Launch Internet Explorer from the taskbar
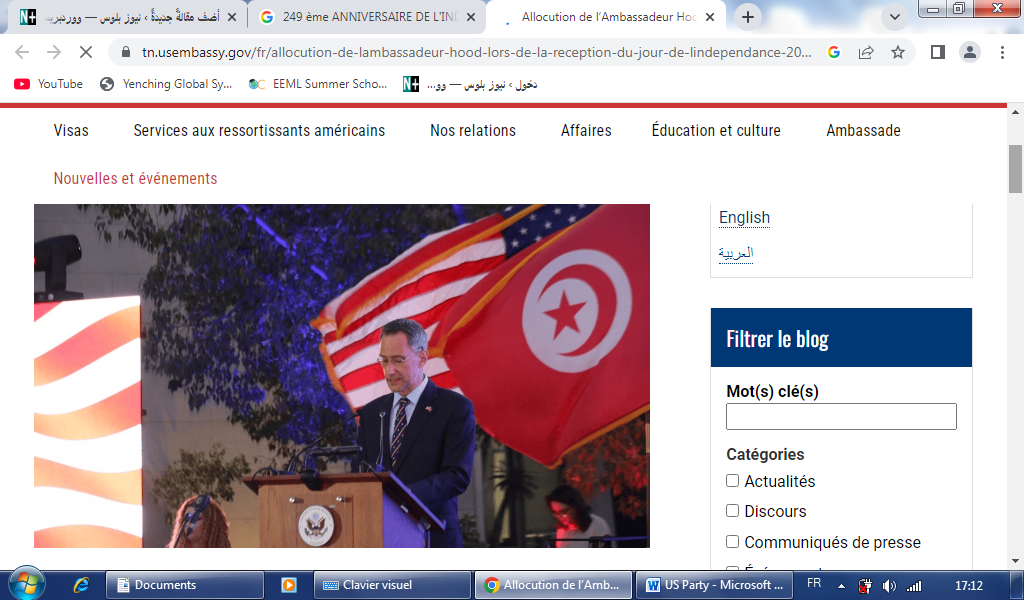Image resolution: width=1024 pixels, height=600 pixels. click(x=81, y=585)
